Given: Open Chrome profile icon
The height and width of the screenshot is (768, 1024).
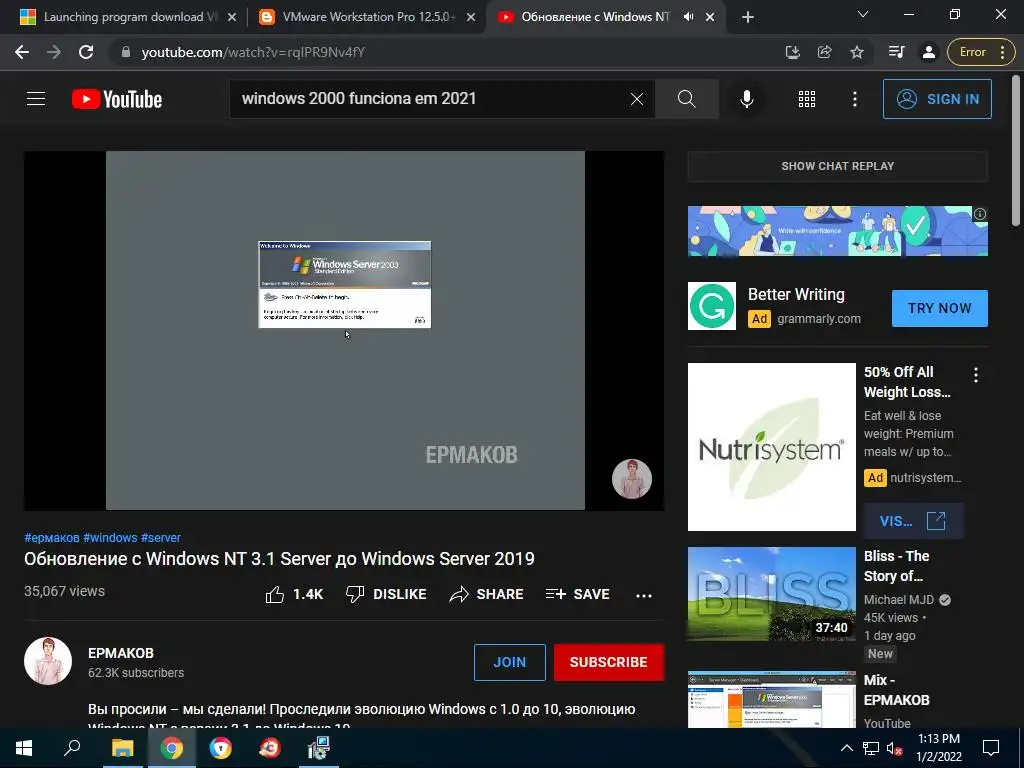Looking at the screenshot, I should (929, 52).
